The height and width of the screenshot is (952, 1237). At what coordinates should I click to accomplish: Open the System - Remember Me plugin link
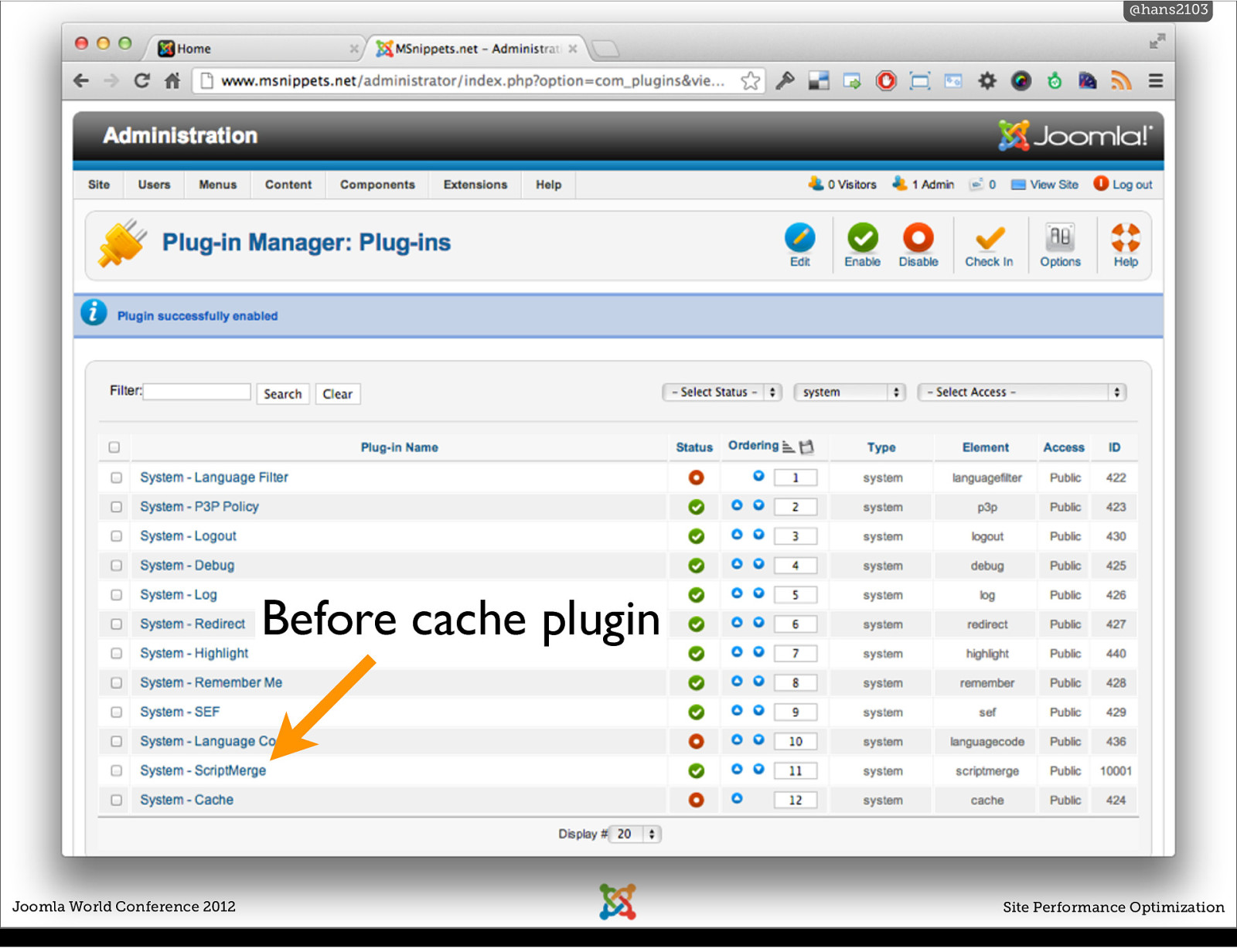(211, 682)
